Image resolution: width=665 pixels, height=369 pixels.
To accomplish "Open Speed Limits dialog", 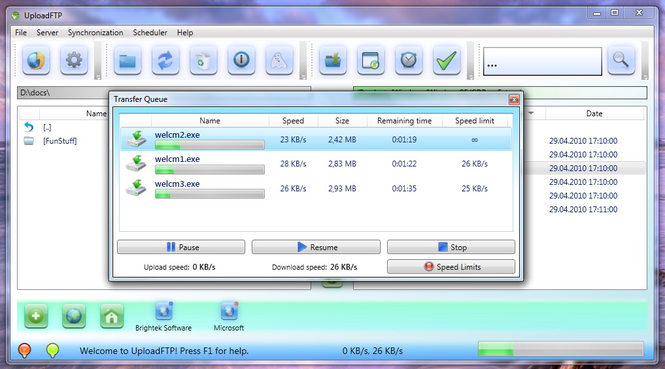I will point(451,267).
